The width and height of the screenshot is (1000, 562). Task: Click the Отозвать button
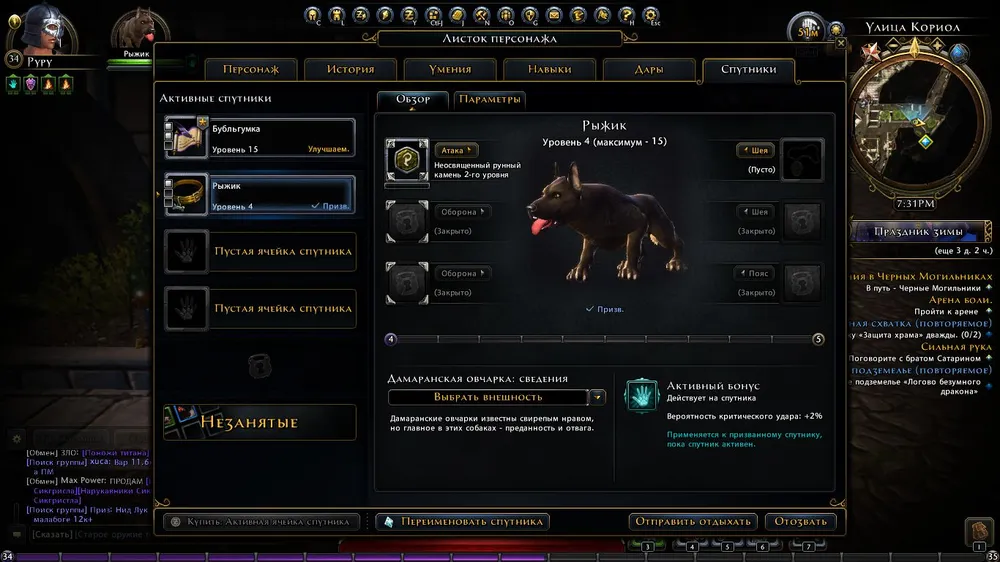pos(800,522)
